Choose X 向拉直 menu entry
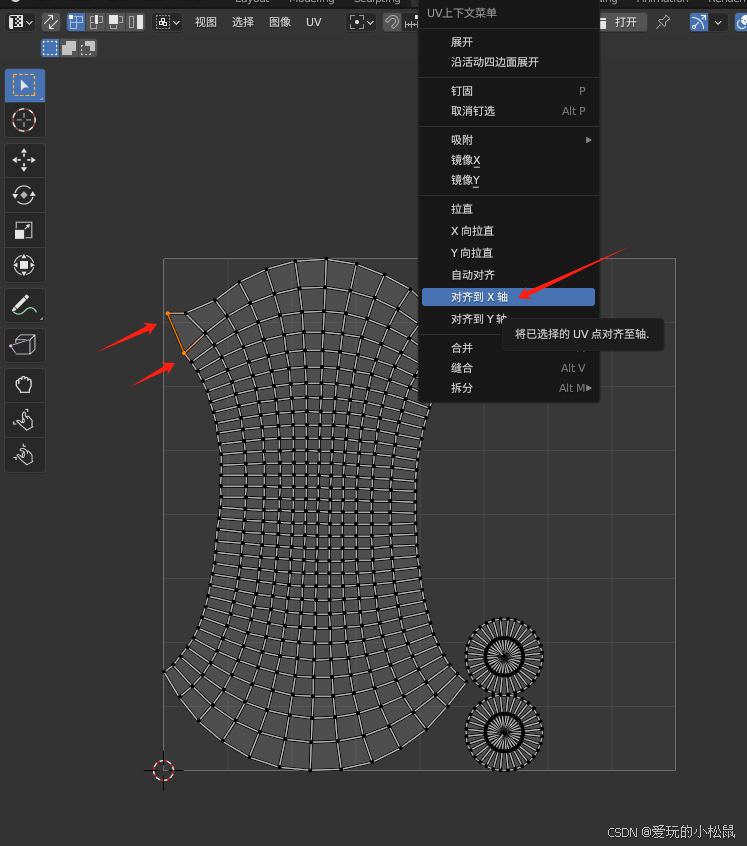 (508, 231)
